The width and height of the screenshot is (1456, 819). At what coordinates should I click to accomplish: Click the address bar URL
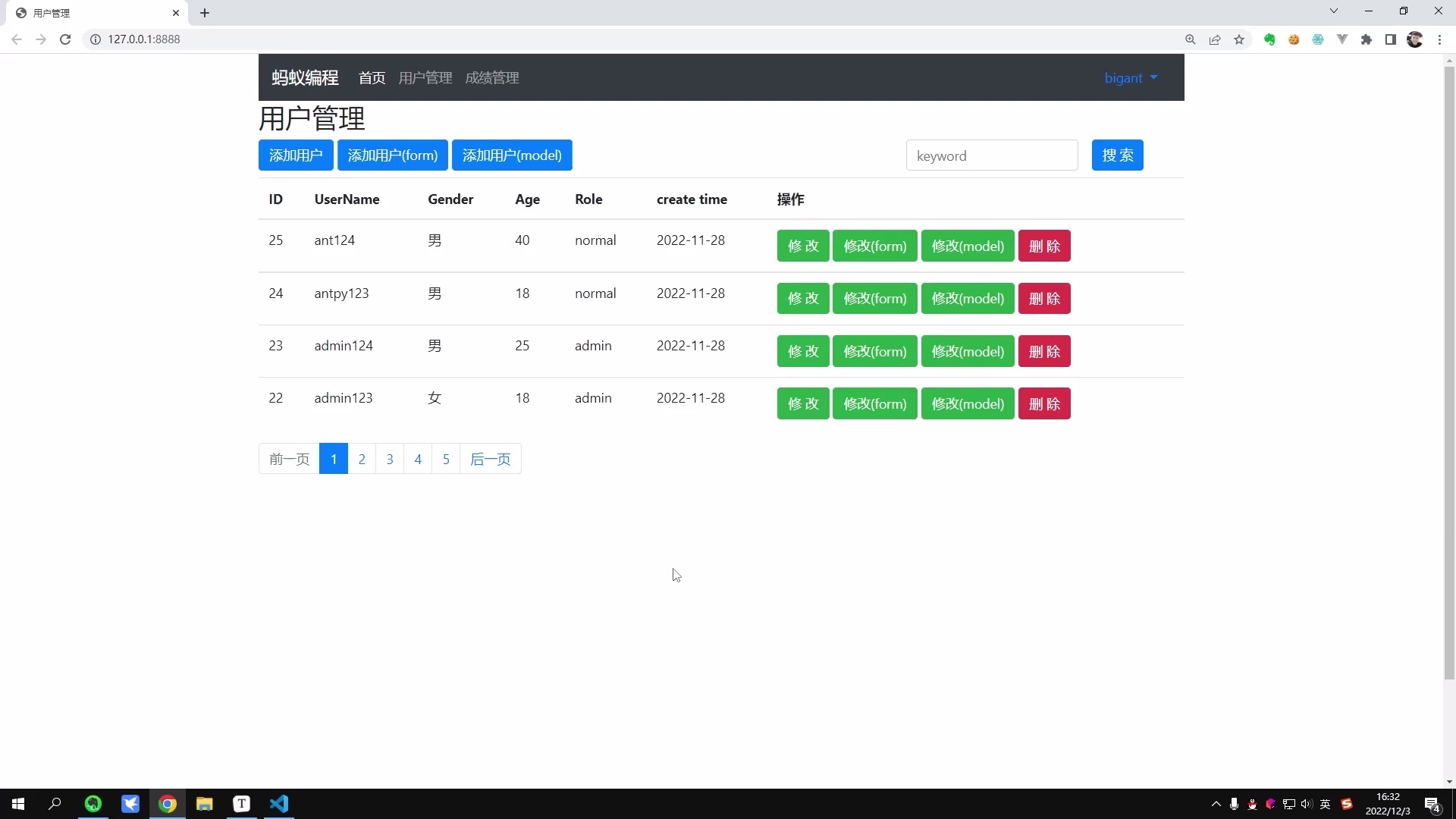[x=144, y=39]
